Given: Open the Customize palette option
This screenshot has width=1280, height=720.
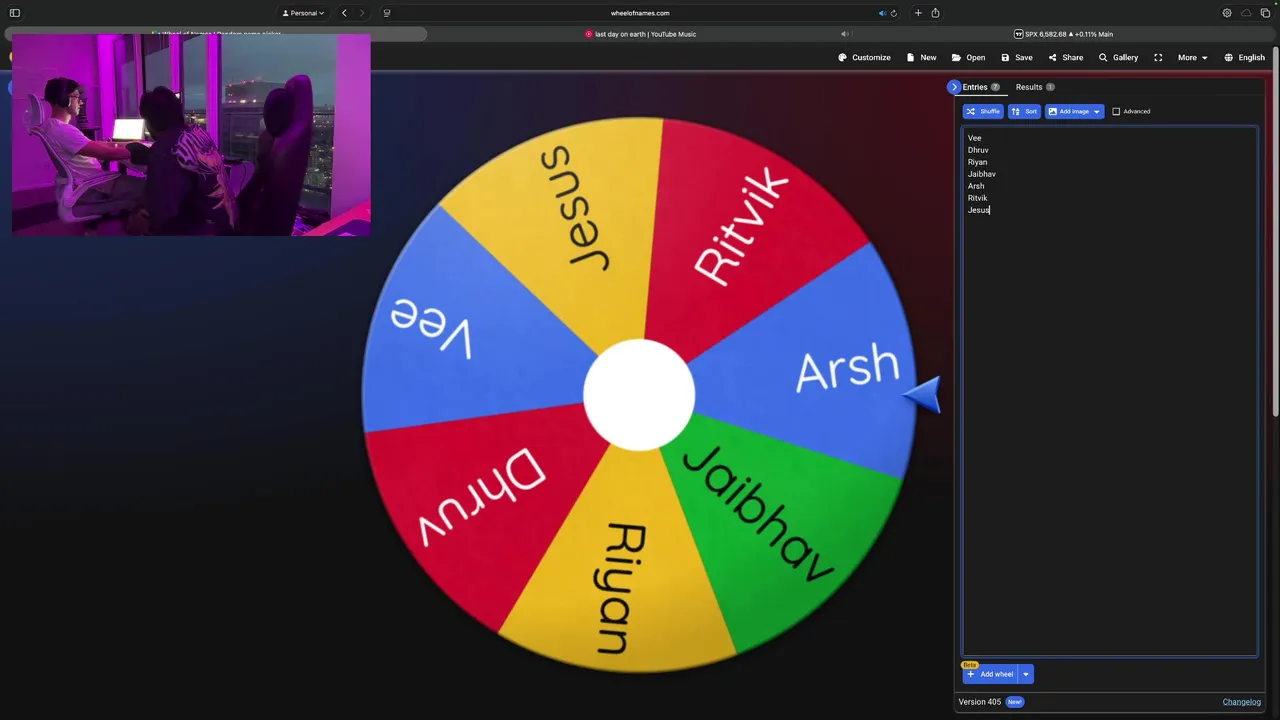Looking at the screenshot, I should point(864,58).
